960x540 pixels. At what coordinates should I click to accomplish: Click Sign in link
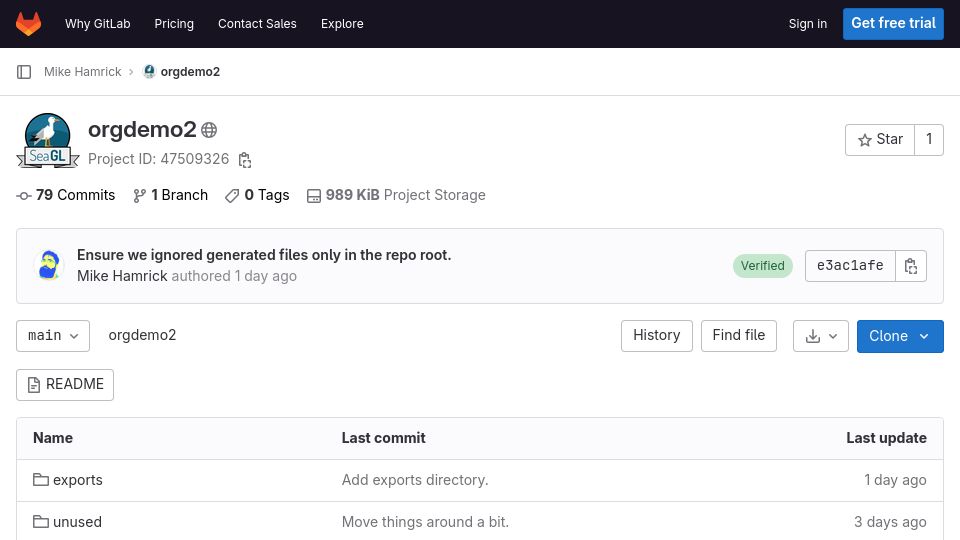click(x=808, y=24)
